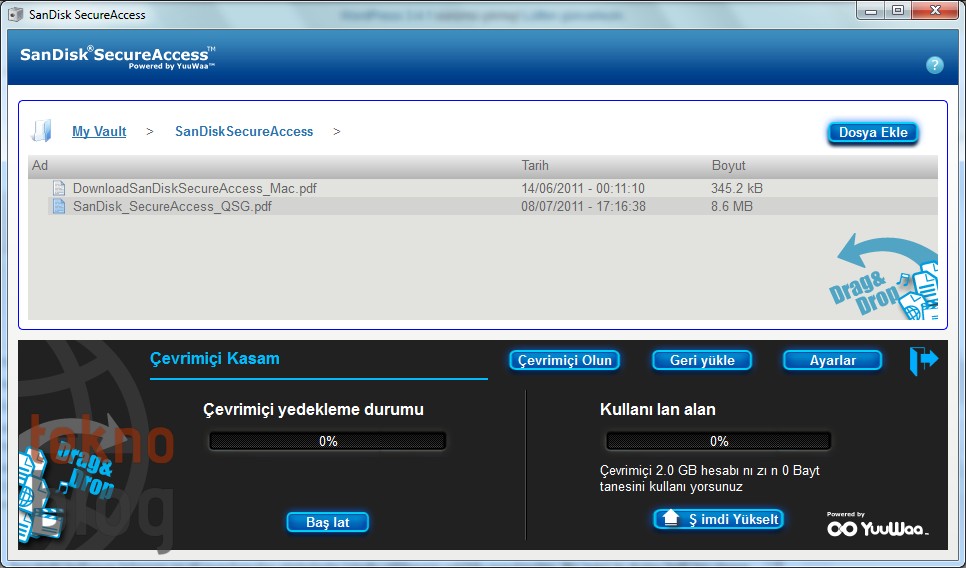The image size is (966, 568).
Task: Click the Çevrimiçi Olun button
Action: (564, 360)
